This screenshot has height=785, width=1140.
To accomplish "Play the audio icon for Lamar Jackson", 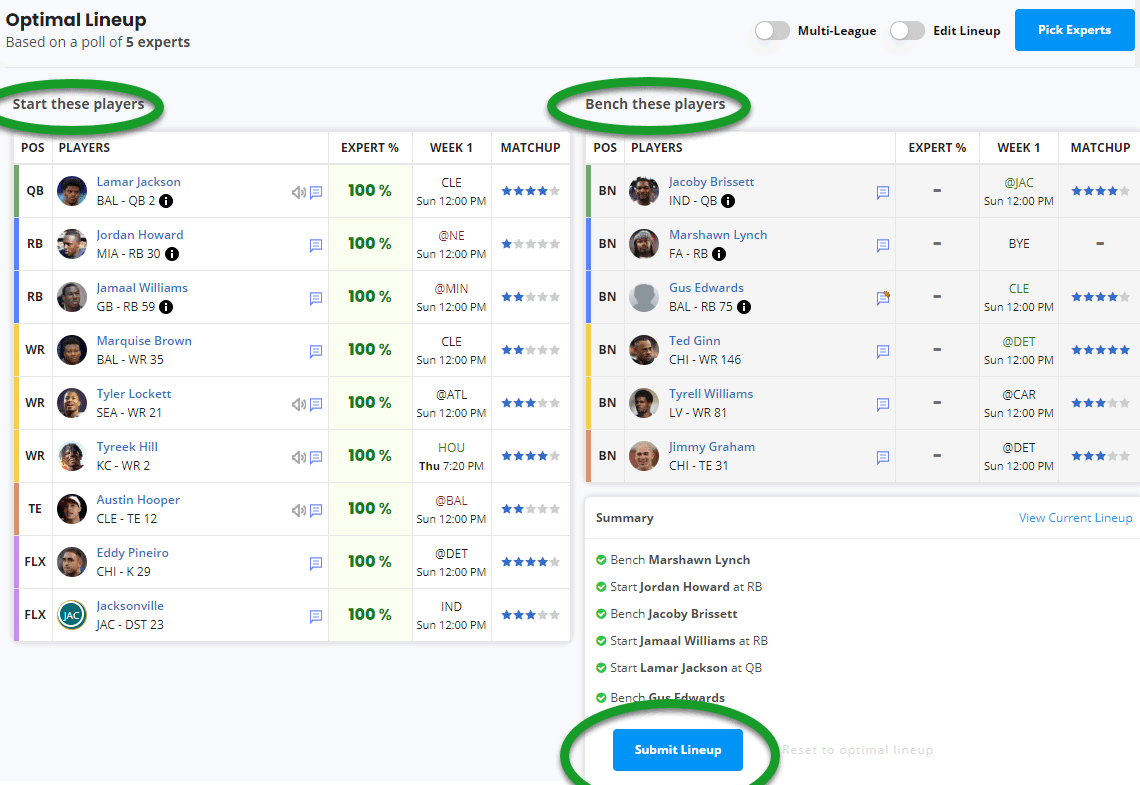I will click(x=299, y=193).
